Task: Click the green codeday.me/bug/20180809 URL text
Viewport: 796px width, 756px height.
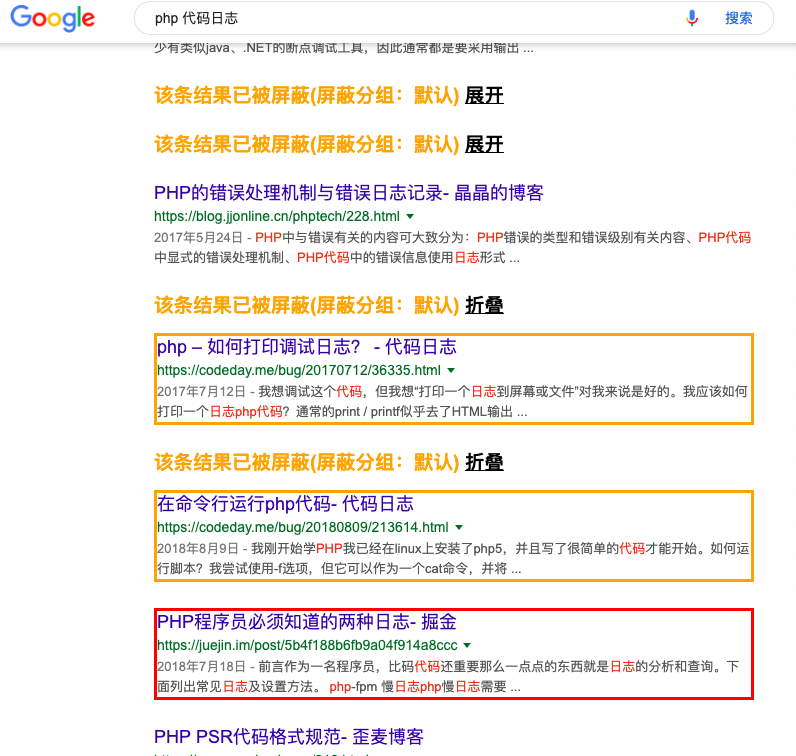Action: tap(302, 527)
